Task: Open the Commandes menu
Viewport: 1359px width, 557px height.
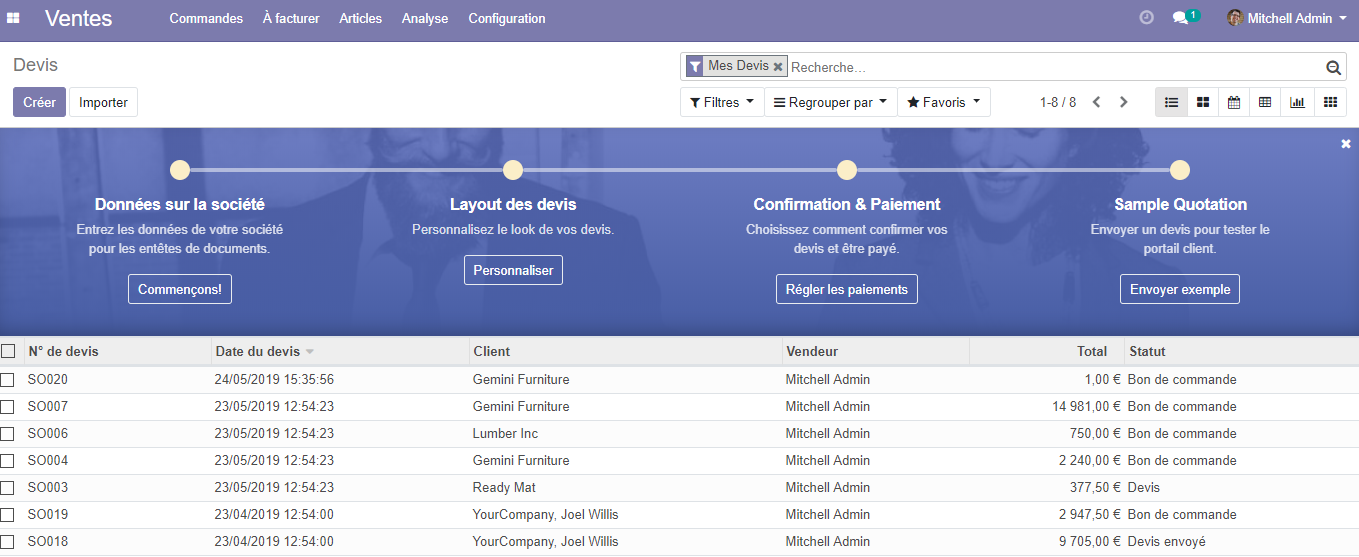Action: 206,19
